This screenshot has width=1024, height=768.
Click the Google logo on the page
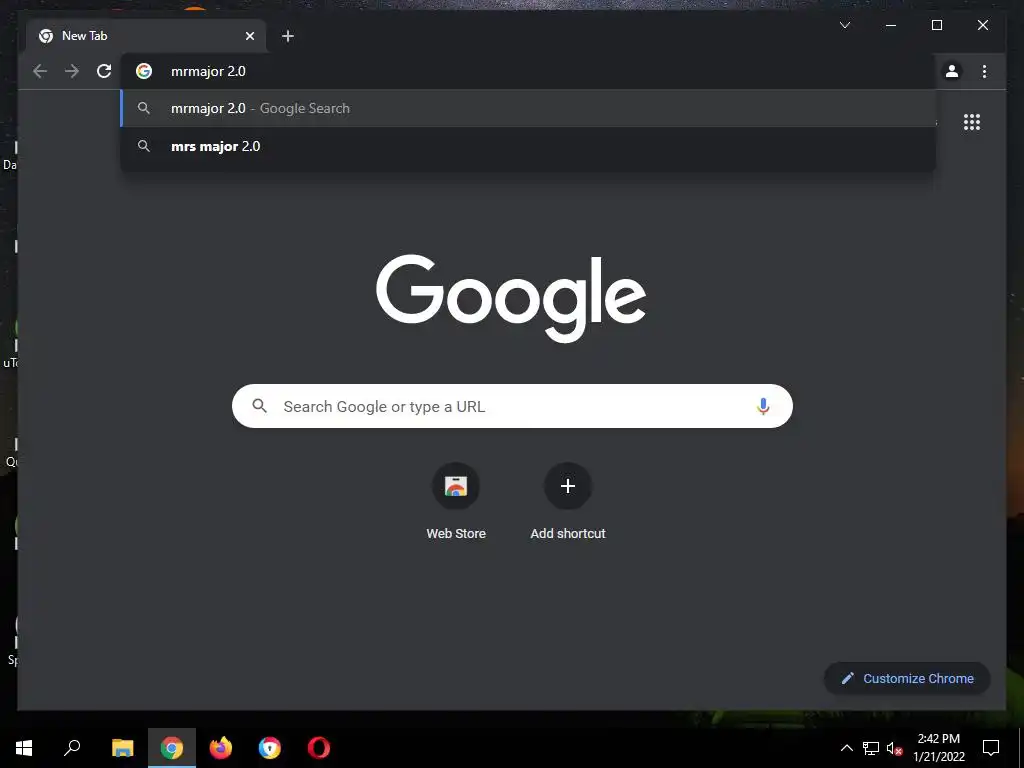[x=511, y=298]
